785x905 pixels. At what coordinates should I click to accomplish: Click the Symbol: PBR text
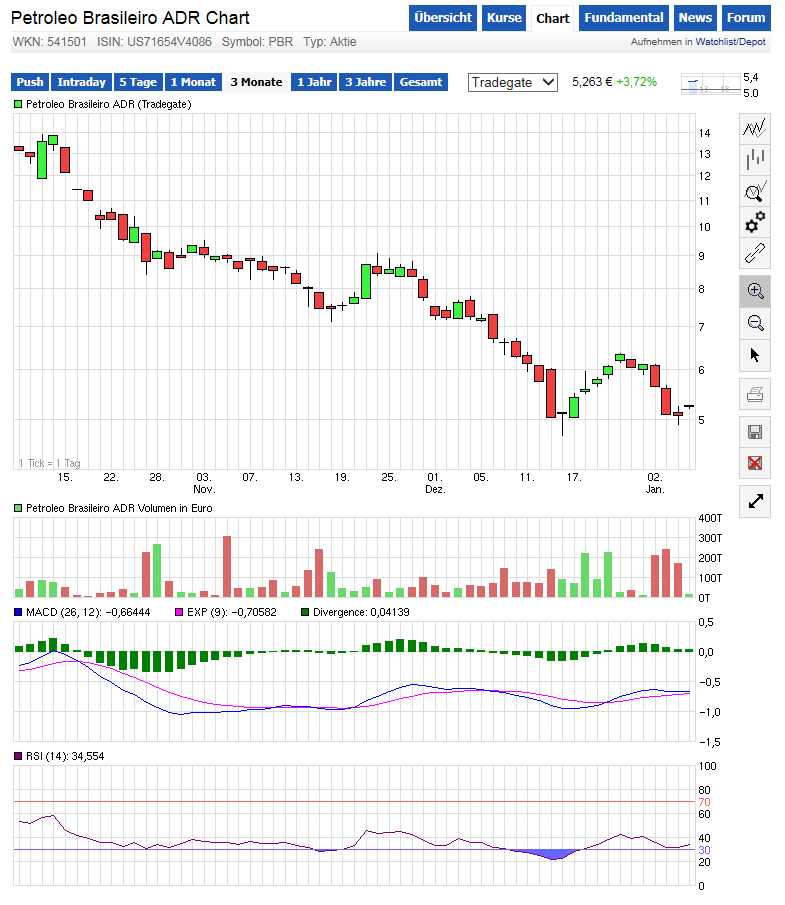[x=257, y=42]
